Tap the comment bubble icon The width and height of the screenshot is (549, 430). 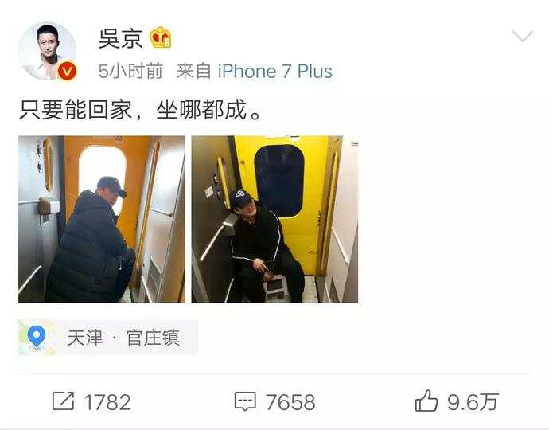245,402
